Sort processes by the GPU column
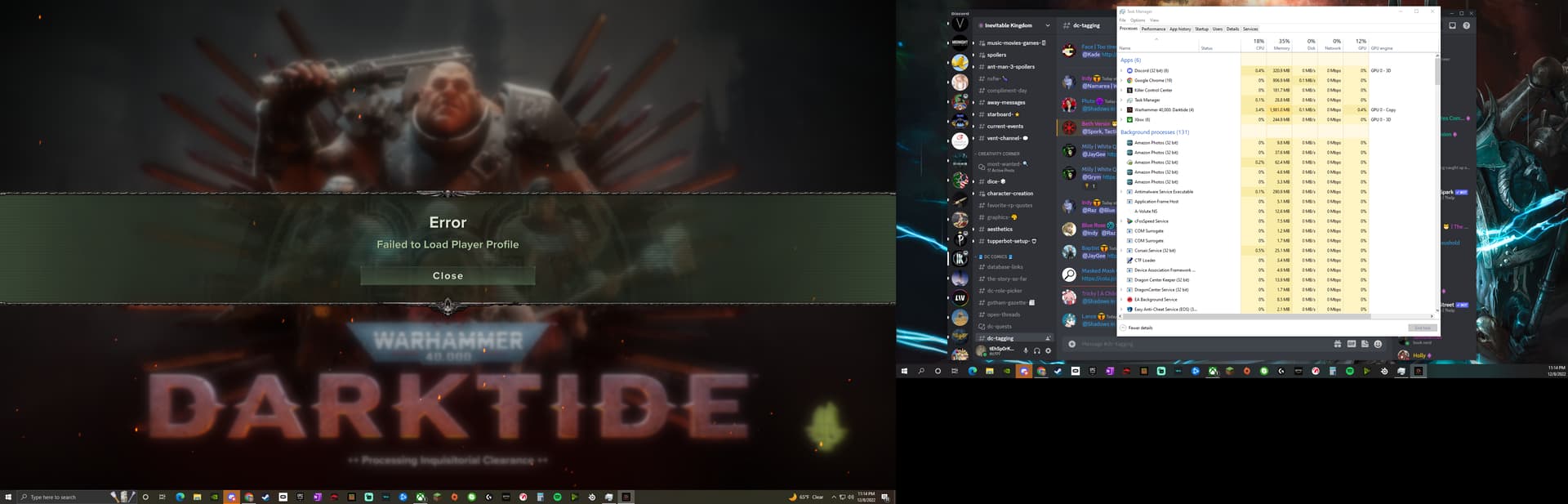 (x=1356, y=44)
